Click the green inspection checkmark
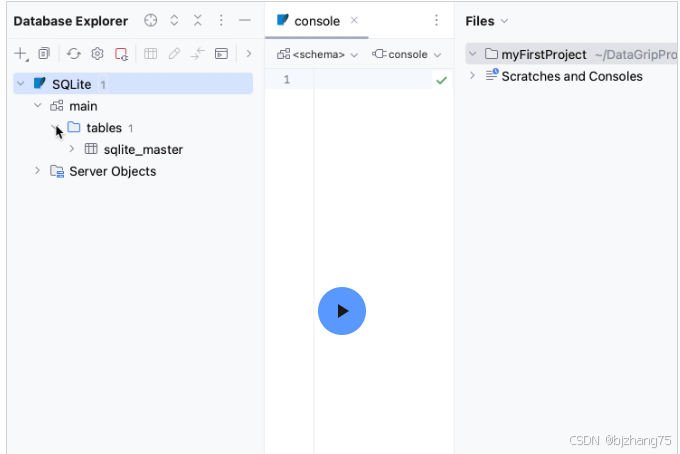This screenshot has height=454, width=680. click(441, 80)
